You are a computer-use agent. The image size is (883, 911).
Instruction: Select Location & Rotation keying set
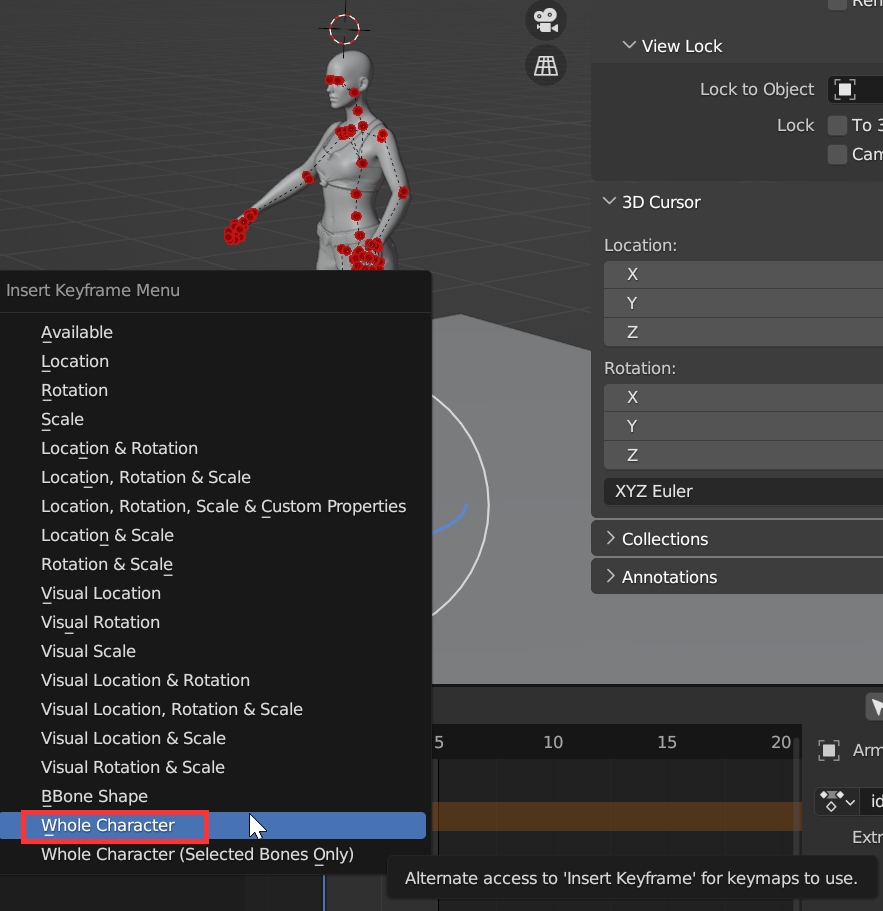point(119,448)
